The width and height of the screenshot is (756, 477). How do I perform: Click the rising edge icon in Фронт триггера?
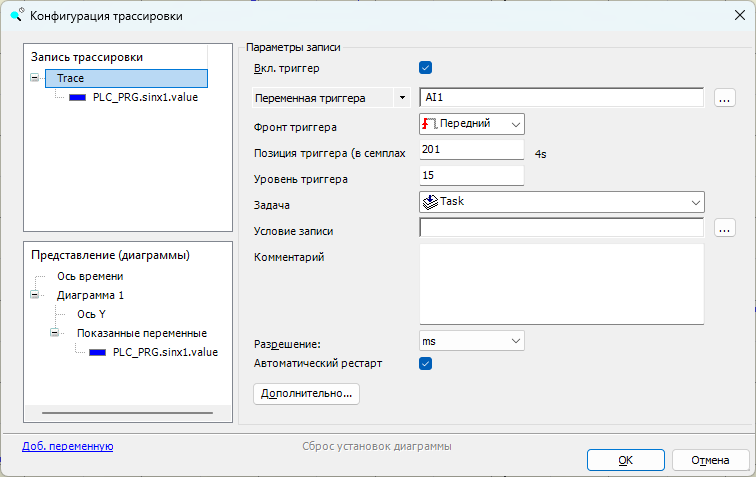pyautogui.click(x=430, y=124)
